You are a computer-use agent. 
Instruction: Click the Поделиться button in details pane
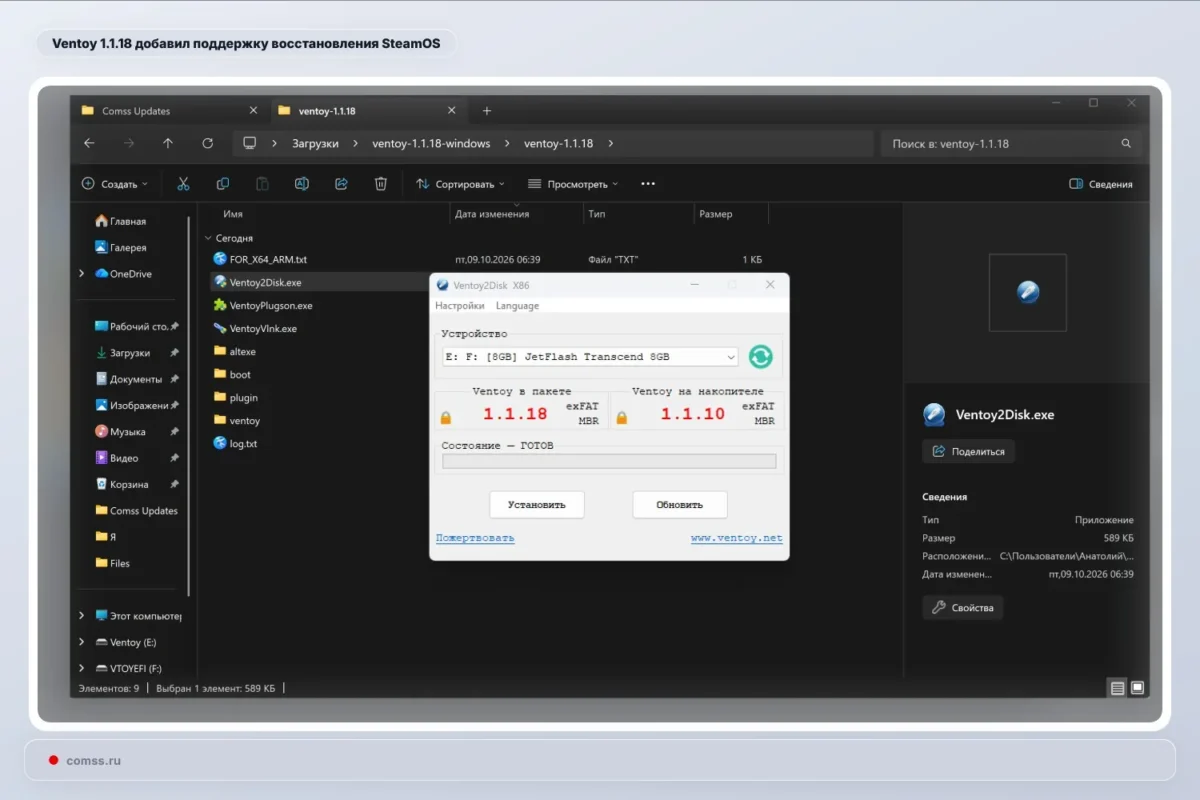tap(968, 451)
